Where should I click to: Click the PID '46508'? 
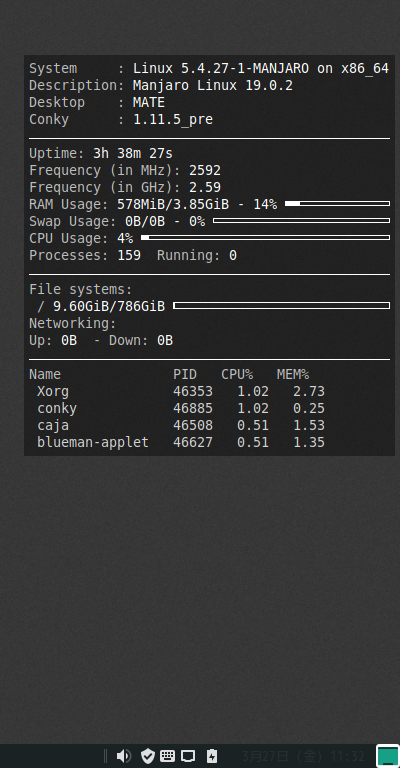193,426
